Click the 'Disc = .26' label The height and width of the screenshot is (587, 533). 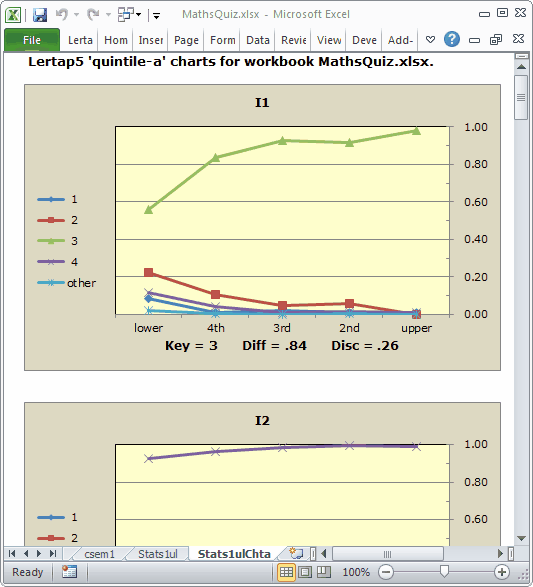tap(365, 345)
